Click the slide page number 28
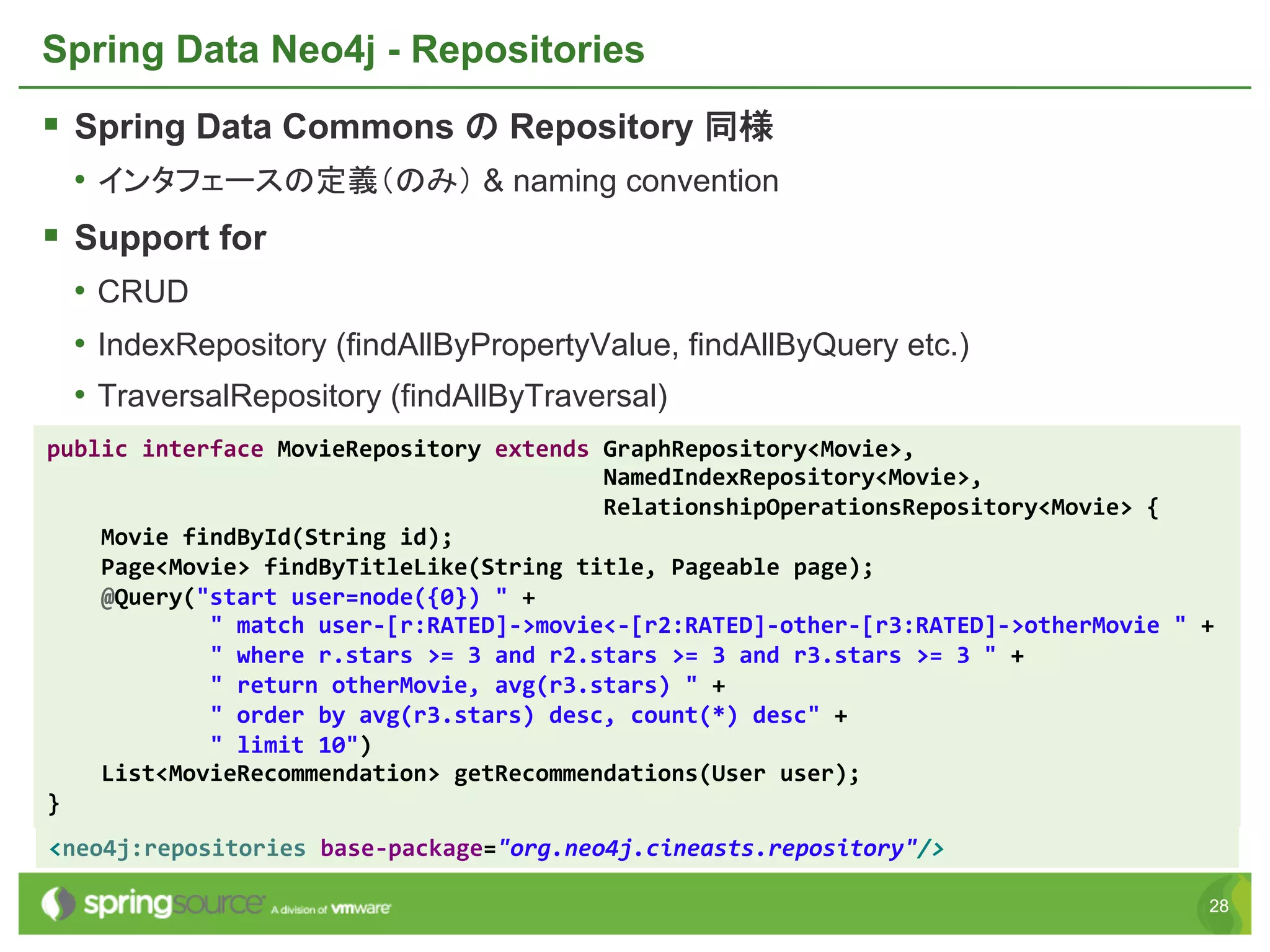1270x952 pixels. tap(1219, 906)
